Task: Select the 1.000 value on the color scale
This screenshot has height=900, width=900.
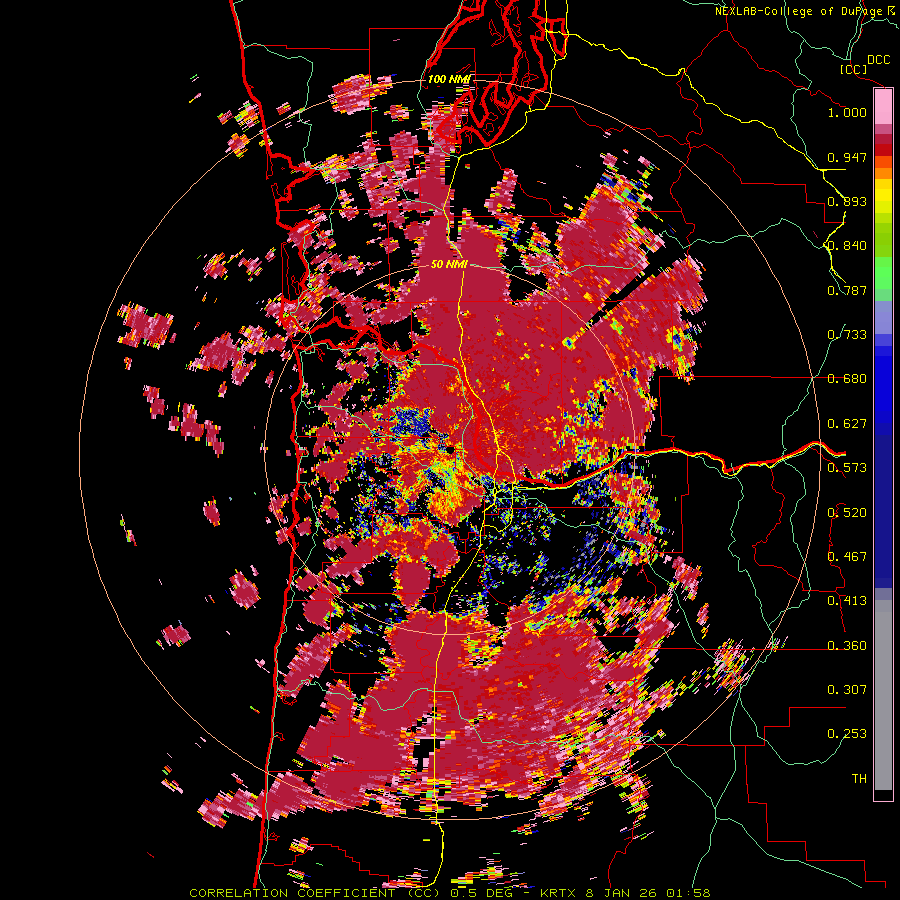Action: 847,112
